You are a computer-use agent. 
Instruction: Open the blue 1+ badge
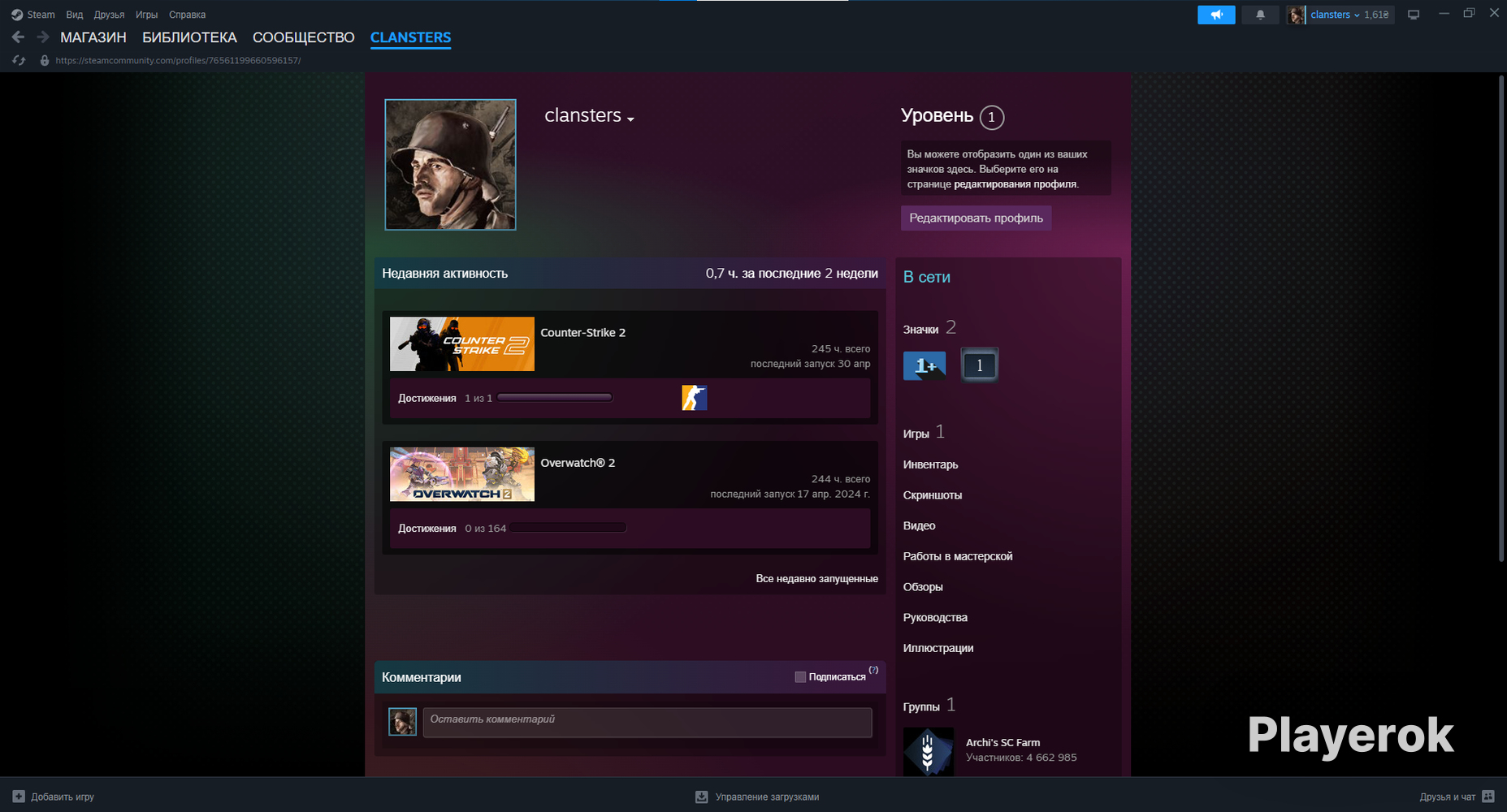click(925, 365)
